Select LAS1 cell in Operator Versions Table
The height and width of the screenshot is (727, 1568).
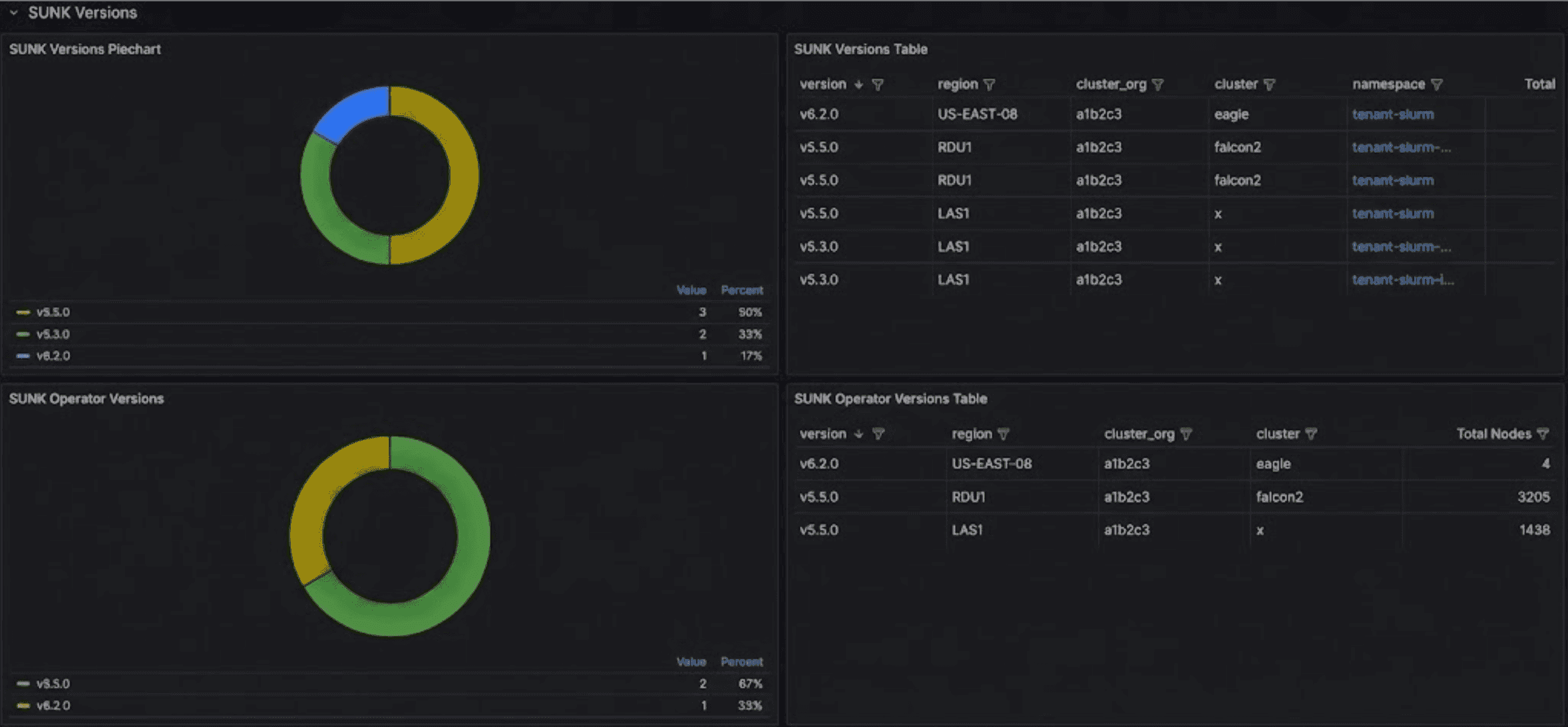(967, 530)
